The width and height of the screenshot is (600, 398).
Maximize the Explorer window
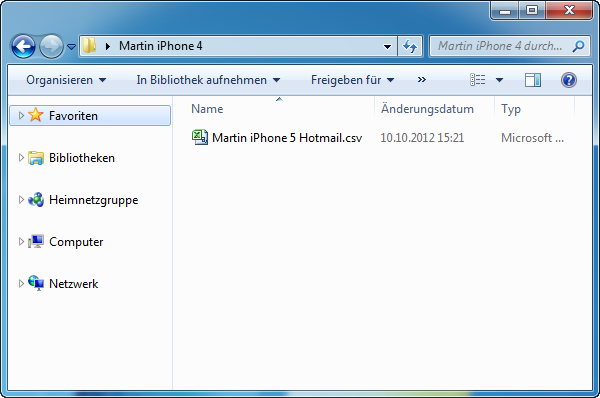(532, 11)
